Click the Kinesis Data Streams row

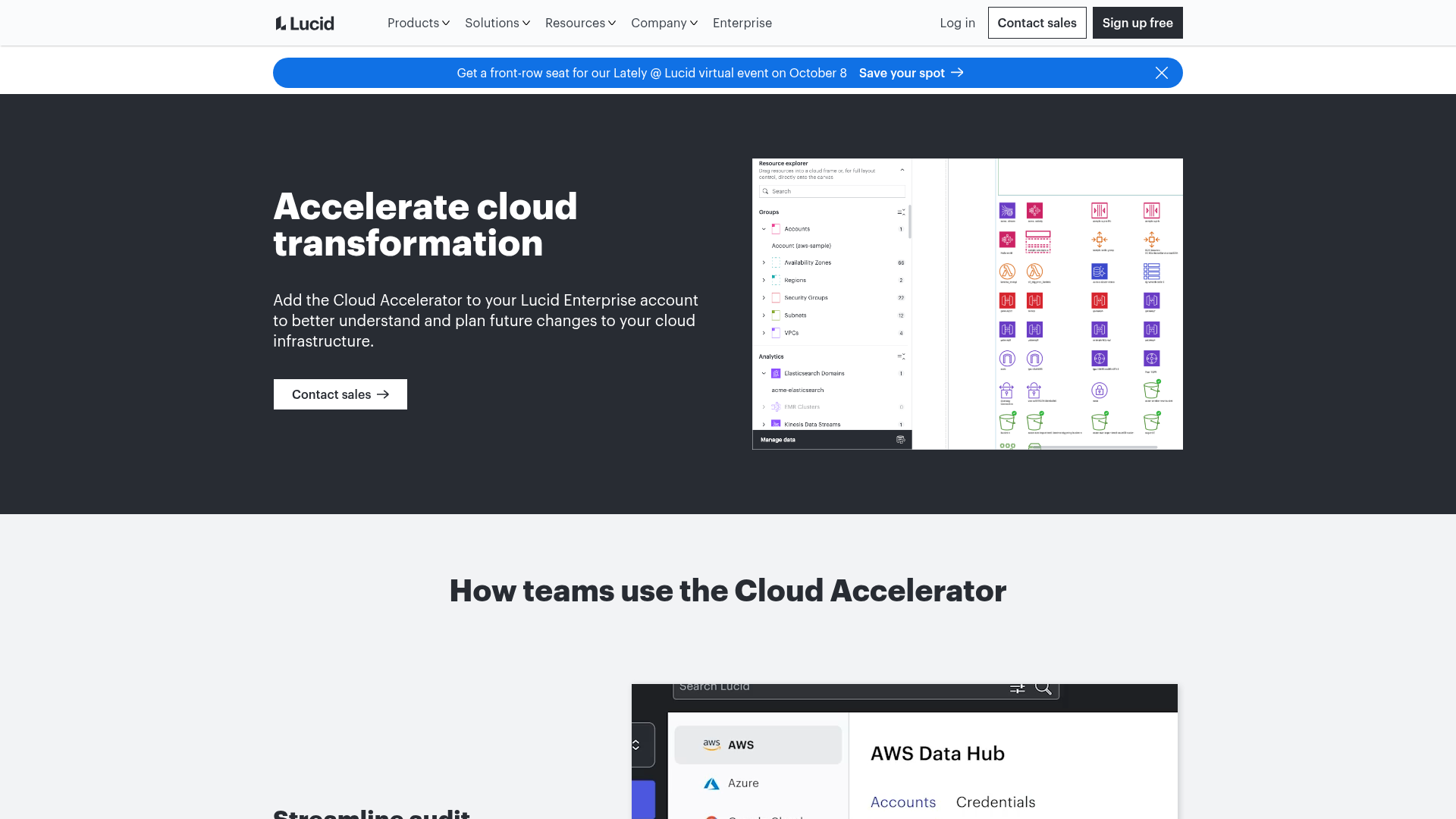pos(832,425)
